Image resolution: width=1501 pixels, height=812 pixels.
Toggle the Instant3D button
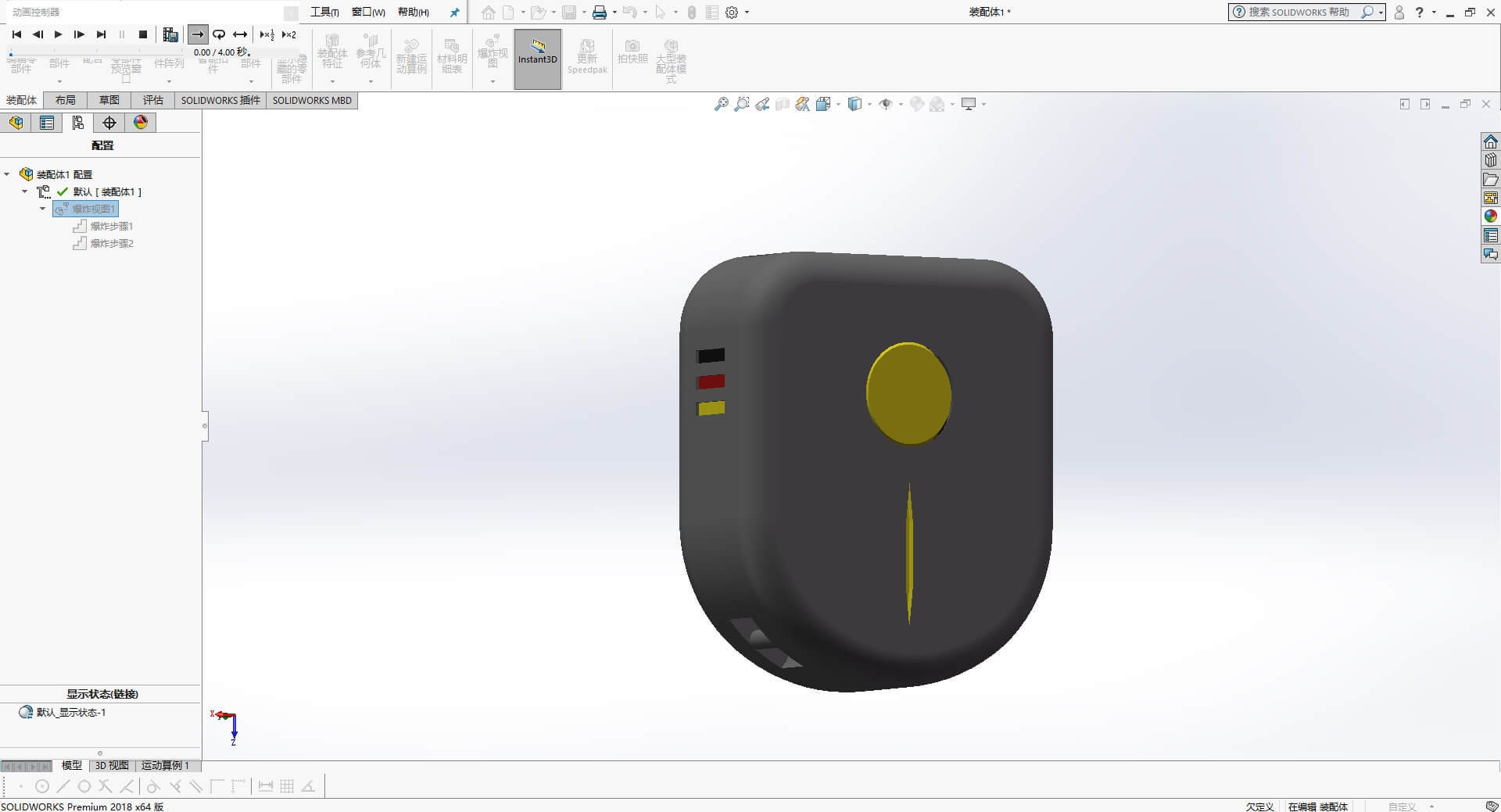(538, 59)
